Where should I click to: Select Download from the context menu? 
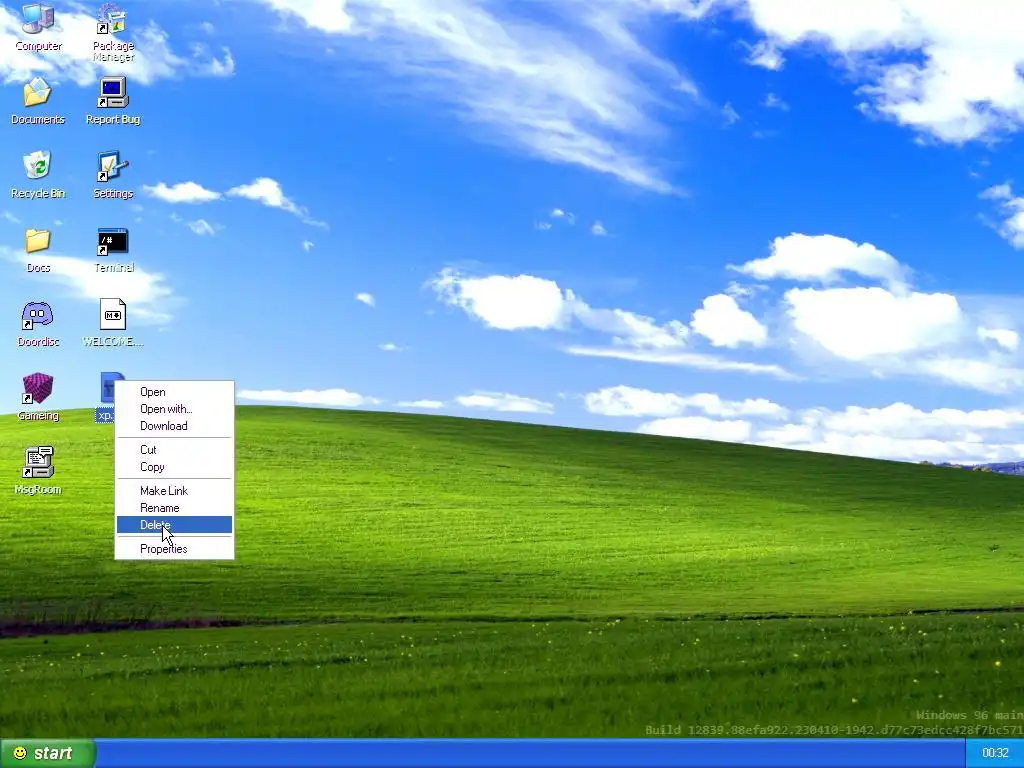pos(174,426)
